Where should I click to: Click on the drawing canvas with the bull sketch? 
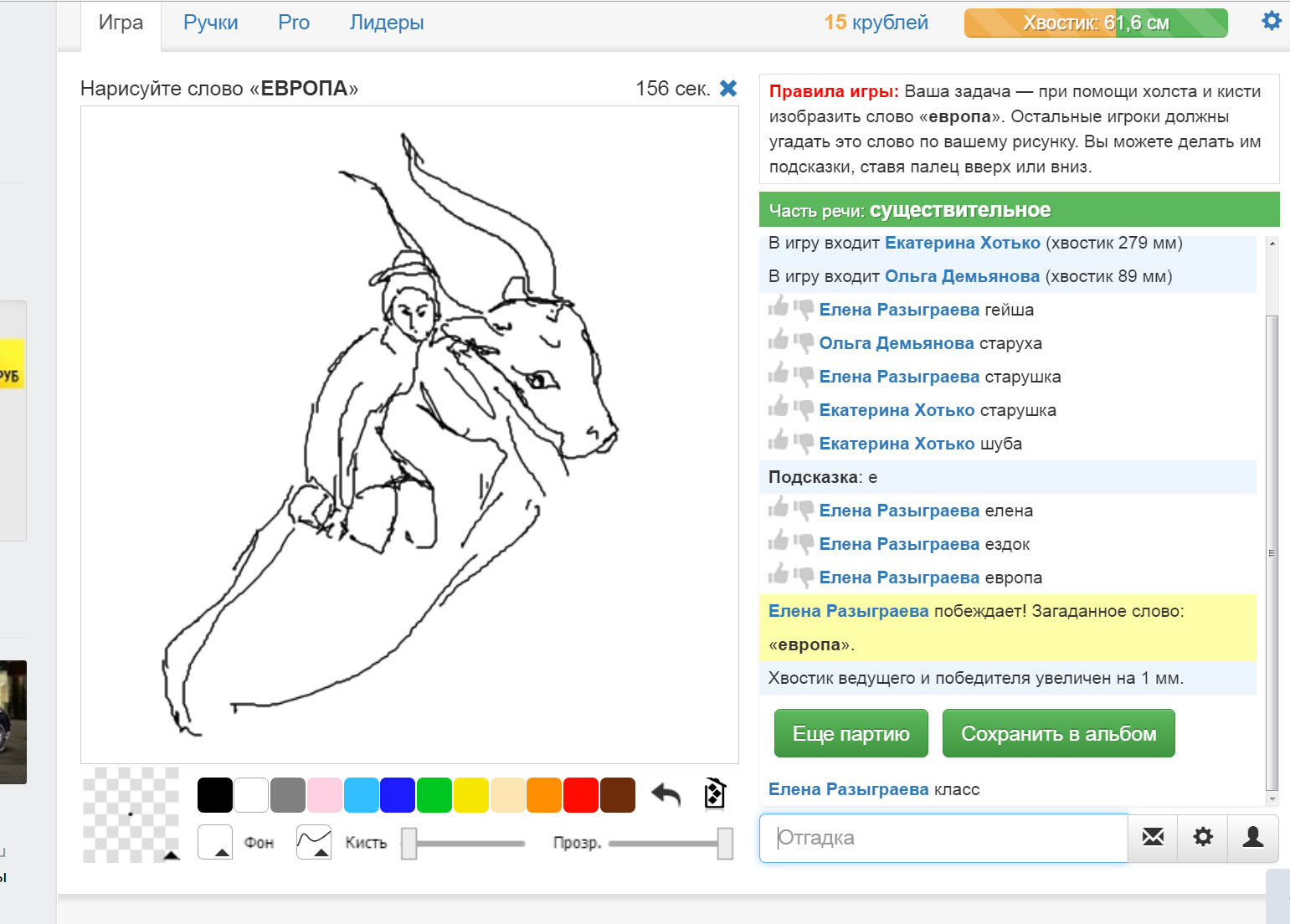409,434
